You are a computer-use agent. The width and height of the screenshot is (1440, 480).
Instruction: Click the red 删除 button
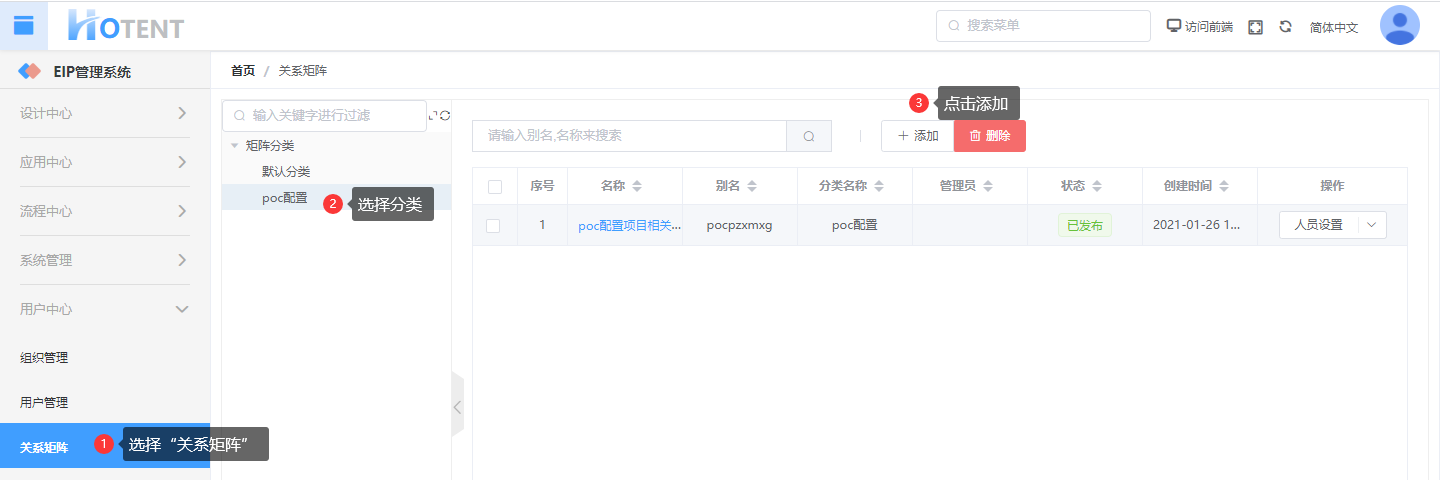(x=990, y=136)
